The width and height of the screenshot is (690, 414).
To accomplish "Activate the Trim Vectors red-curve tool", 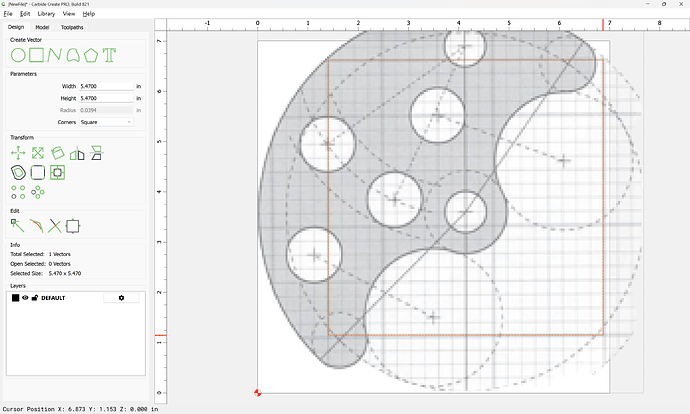I will point(36,226).
